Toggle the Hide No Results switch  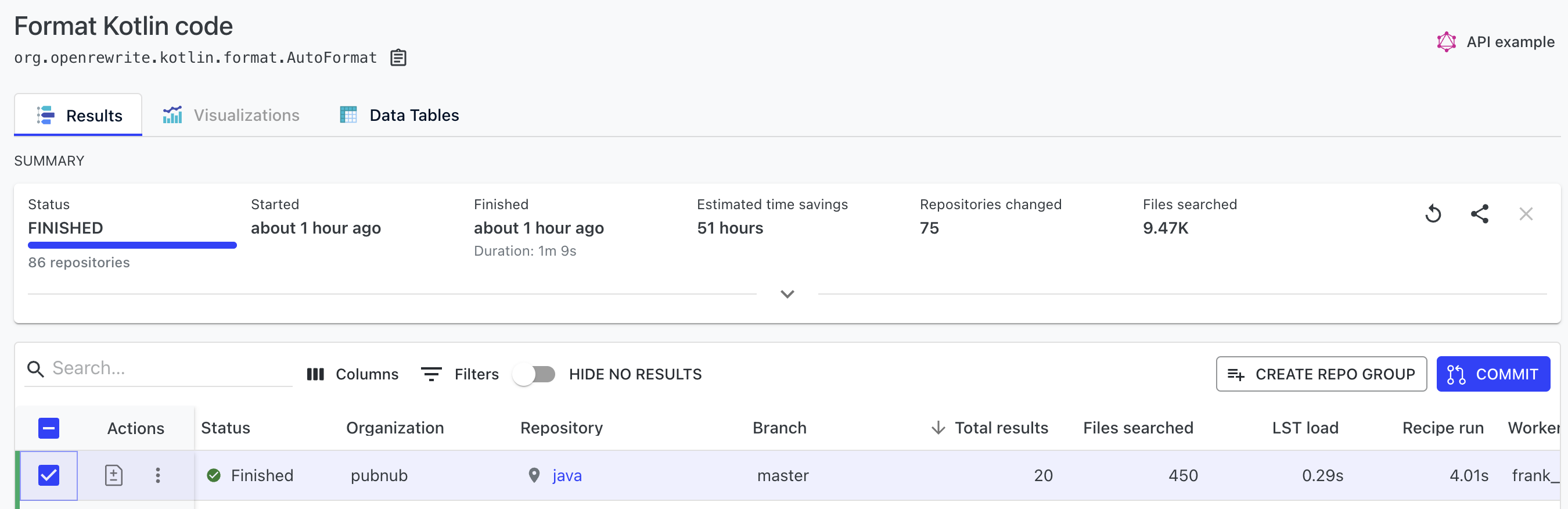[534, 374]
